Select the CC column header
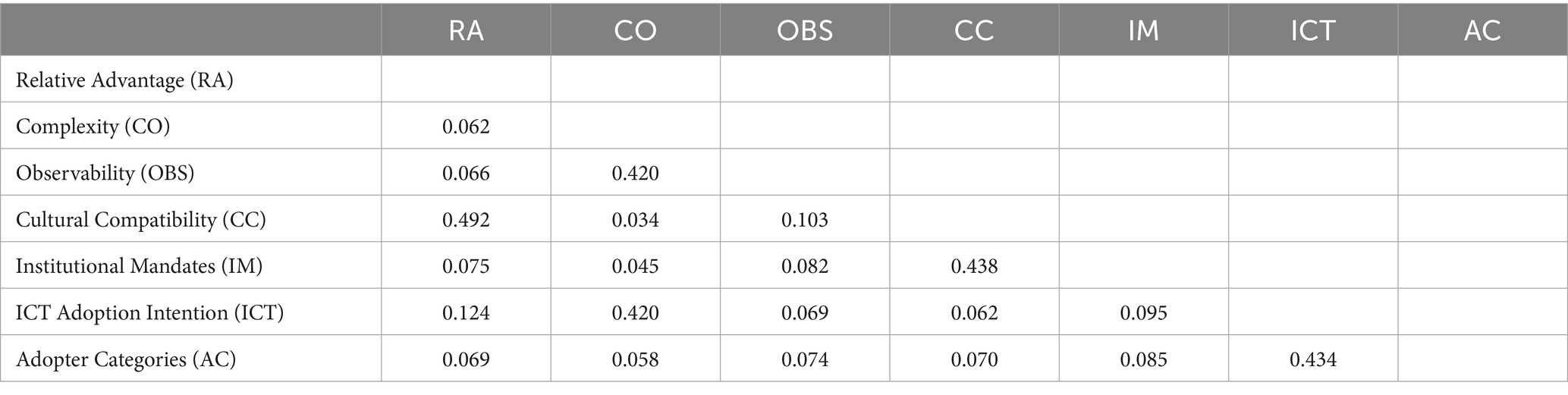This screenshot has width=1568, height=395. pyautogui.click(x=974, y=31)
